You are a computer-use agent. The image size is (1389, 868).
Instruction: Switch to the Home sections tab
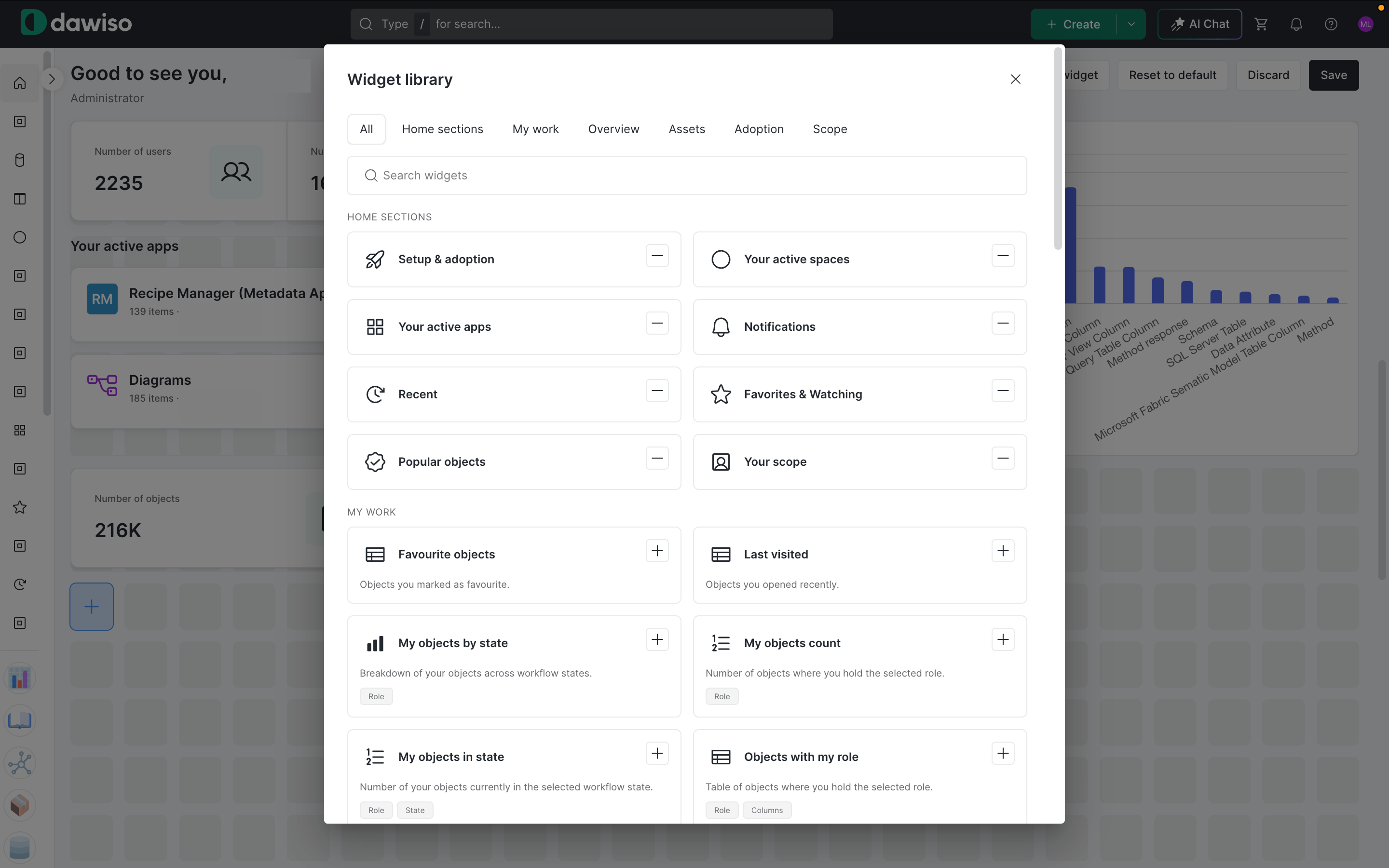[x=443, y=129]
